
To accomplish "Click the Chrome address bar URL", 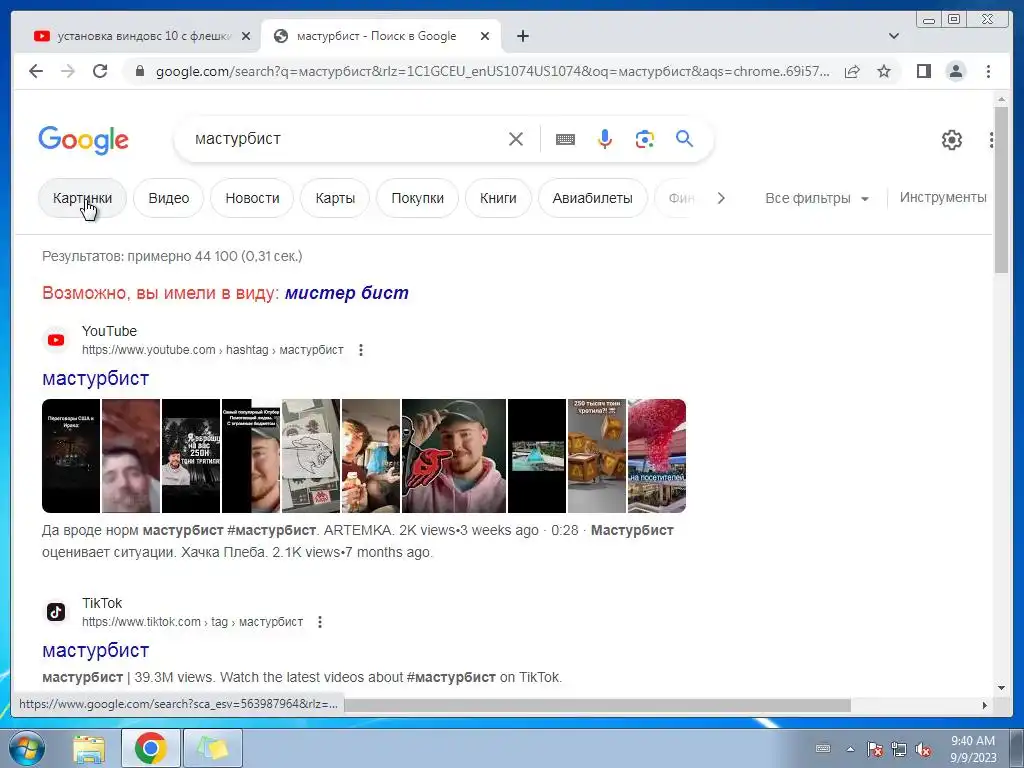I will click(492, 71).
